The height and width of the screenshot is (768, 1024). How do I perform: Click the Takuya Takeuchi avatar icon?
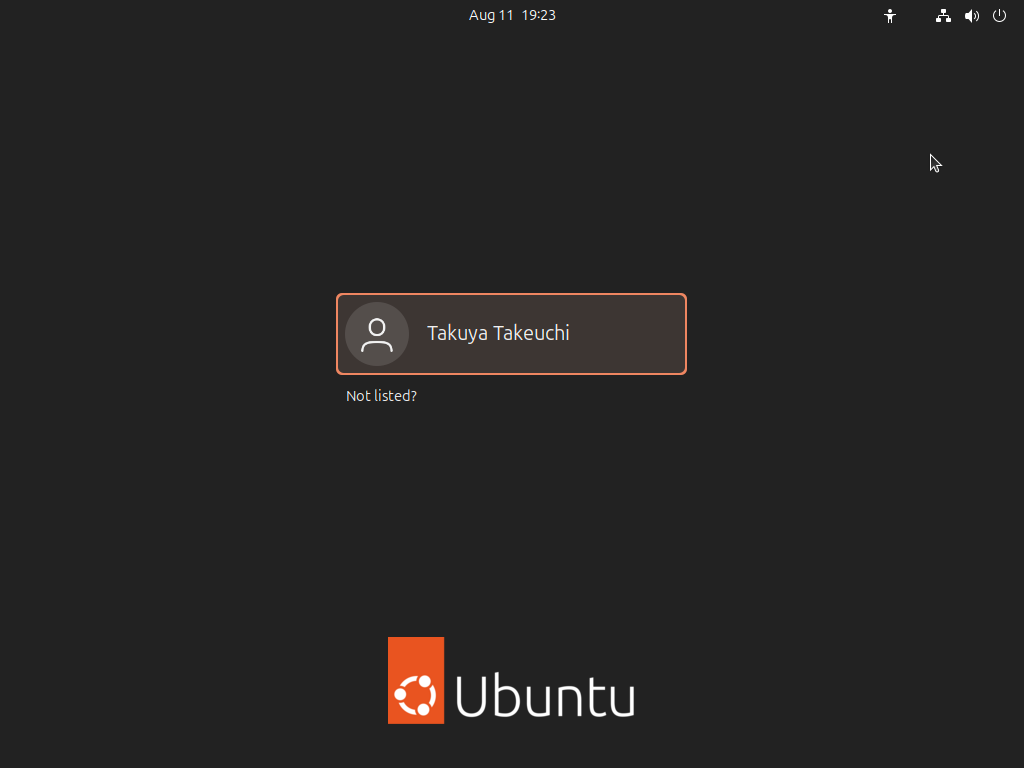[x=377, y=334]
